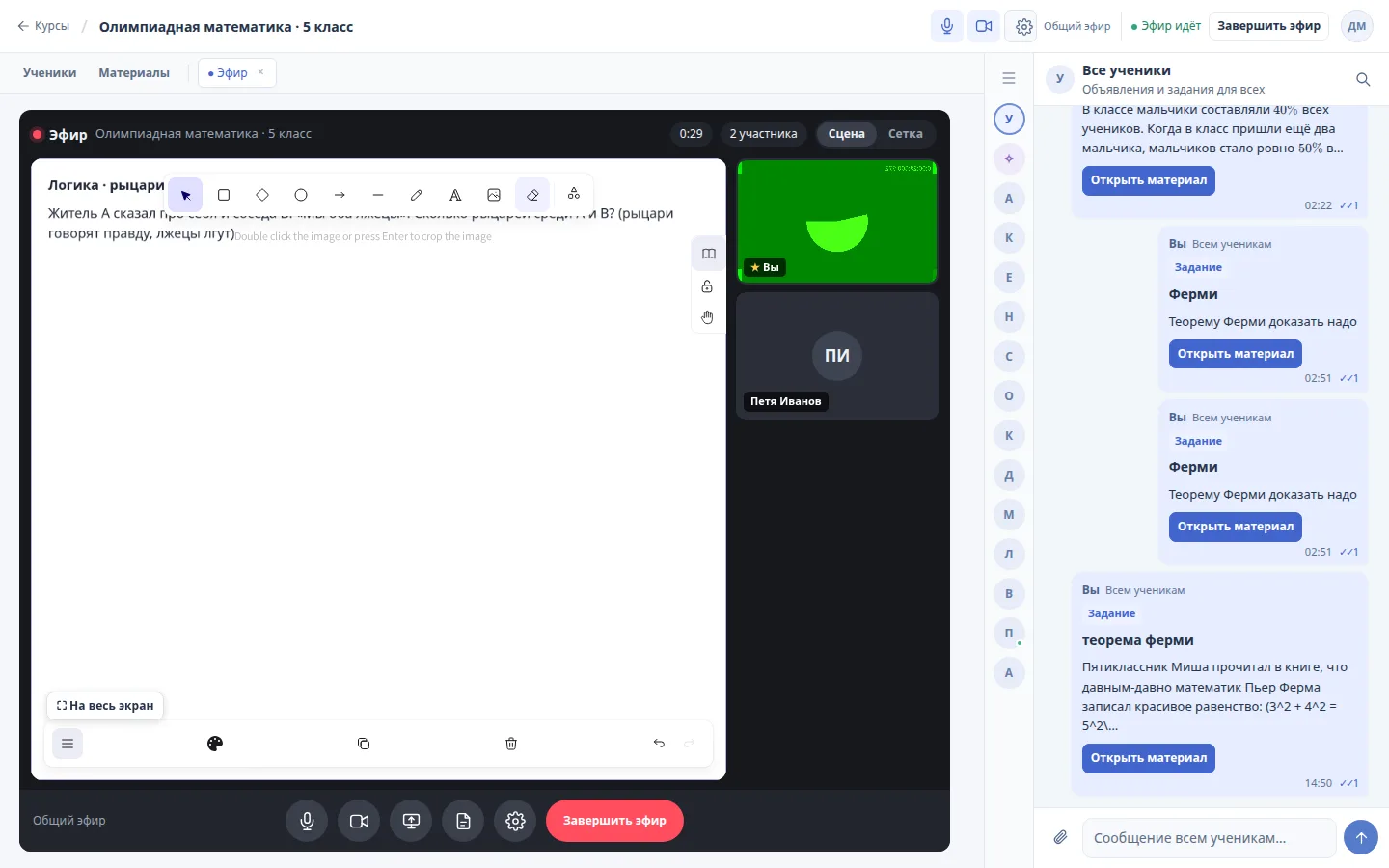The width and height of the screenshot is (1389, 868).
Task: Select the Diamond shape tool
Action: pos(262,195)
